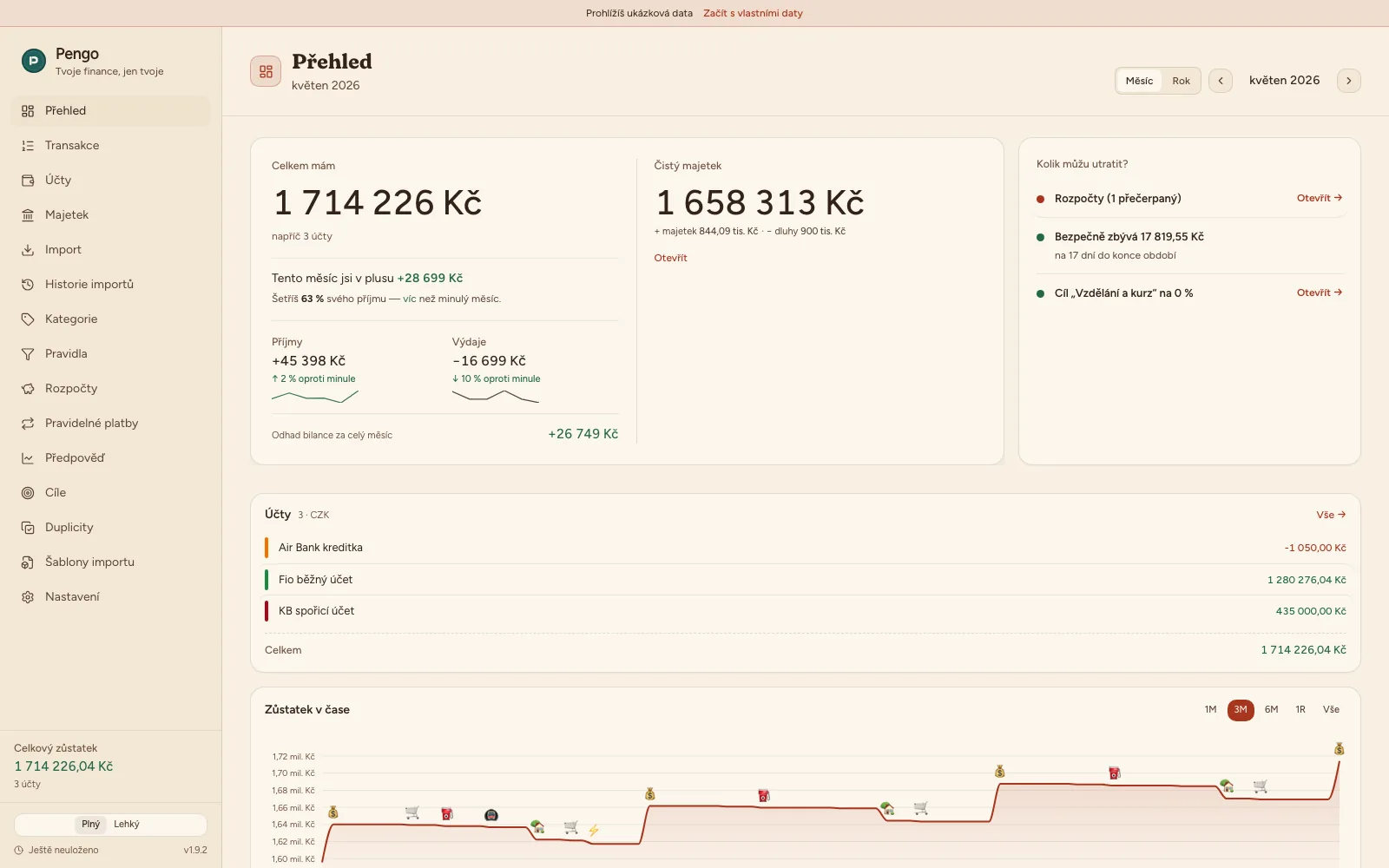Click the lightning bolt marker on chart
Screen dimensions: 1389x868
(x=594, y=831)
